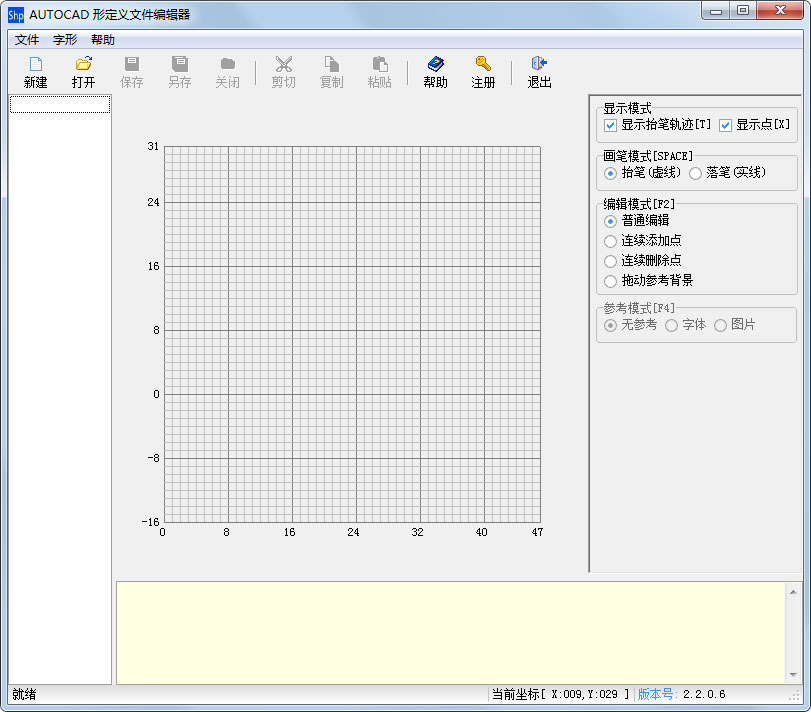
Task: Open the 字形 menu
Action: tap(65, 40)
